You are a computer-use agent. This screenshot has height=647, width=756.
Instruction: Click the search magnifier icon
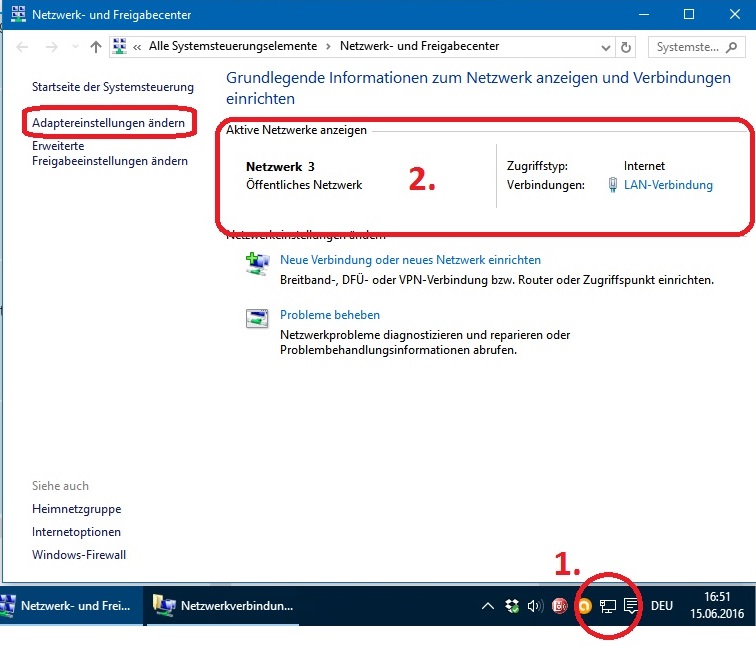(x=731, y=47)
